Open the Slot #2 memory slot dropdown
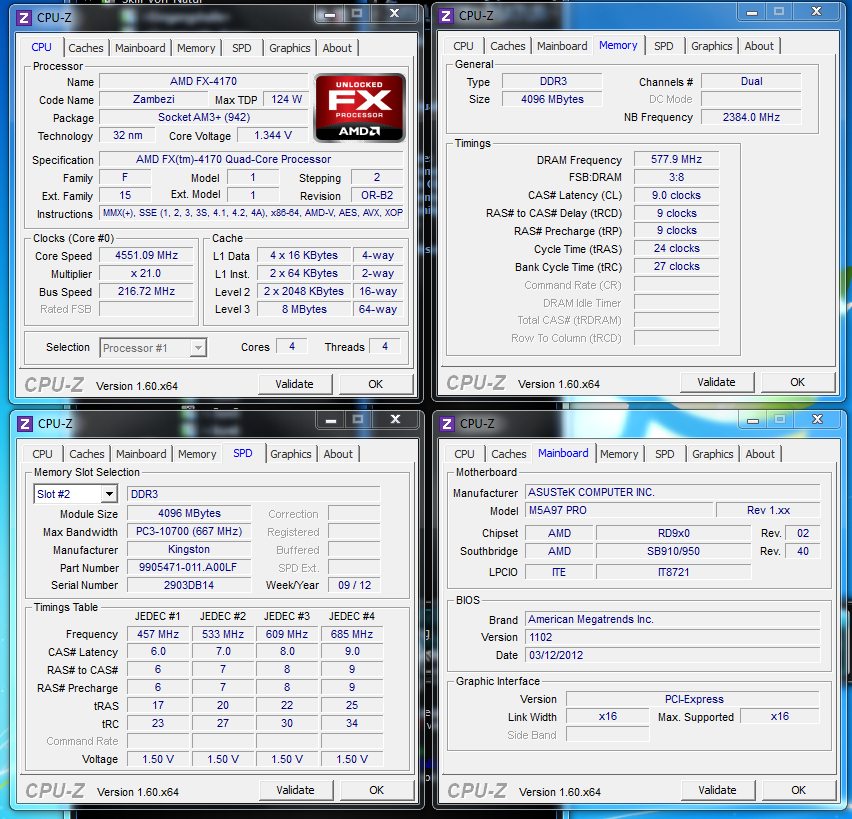The width and height of the screenshot is (852, 819). tap(109, 494)
